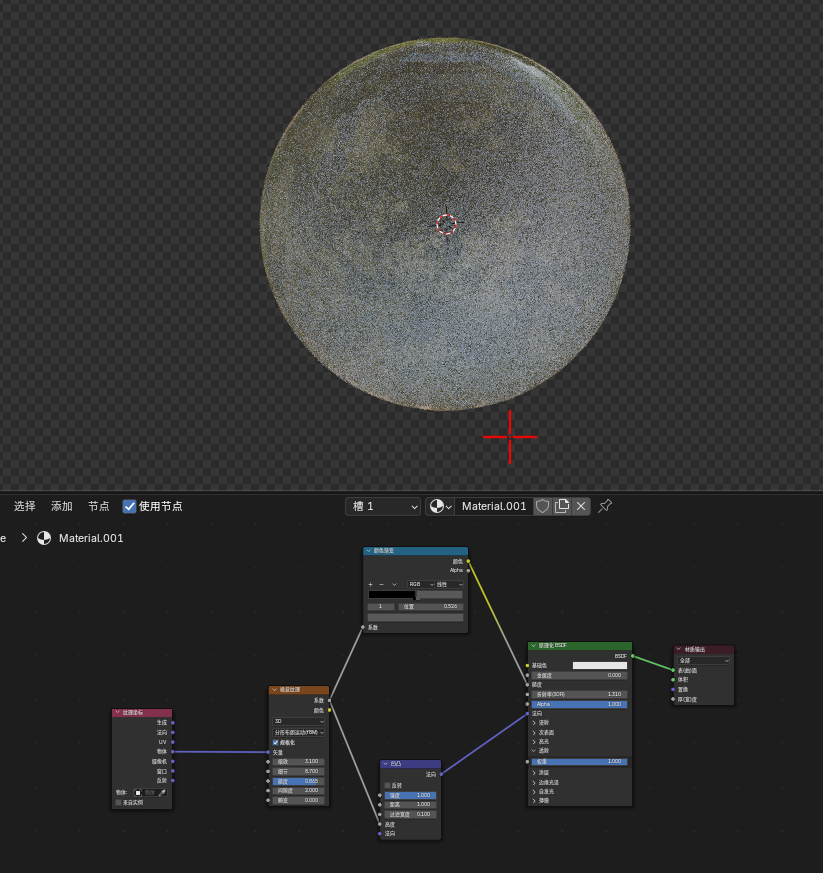Toggle normalize checkbox in the noise texture node
Screen dimensions: 823x873
[276, 743]
